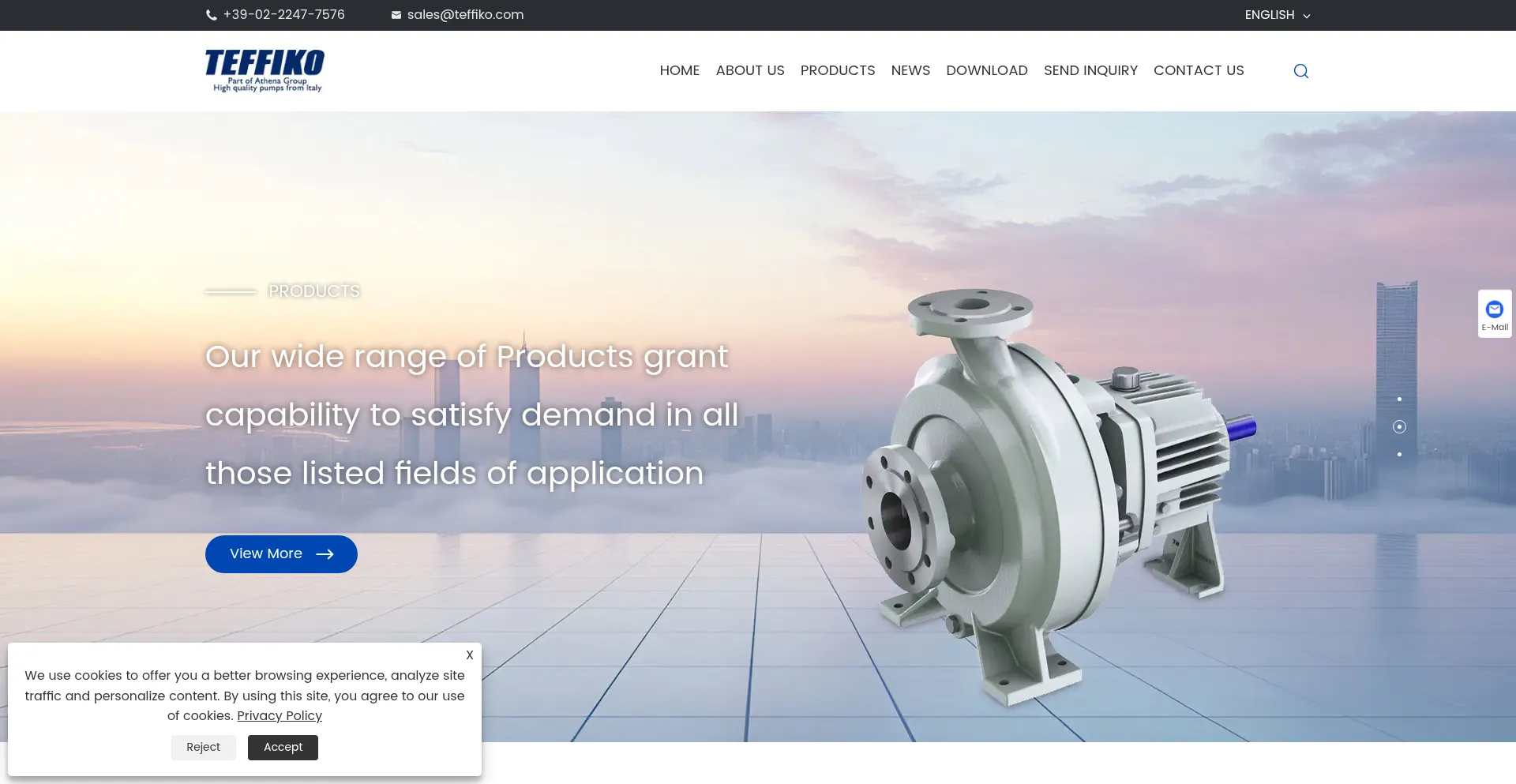Reject the cookies
Image resolution: width=1516 pixels, height=784 pixels.
click(x=203, y=748)
